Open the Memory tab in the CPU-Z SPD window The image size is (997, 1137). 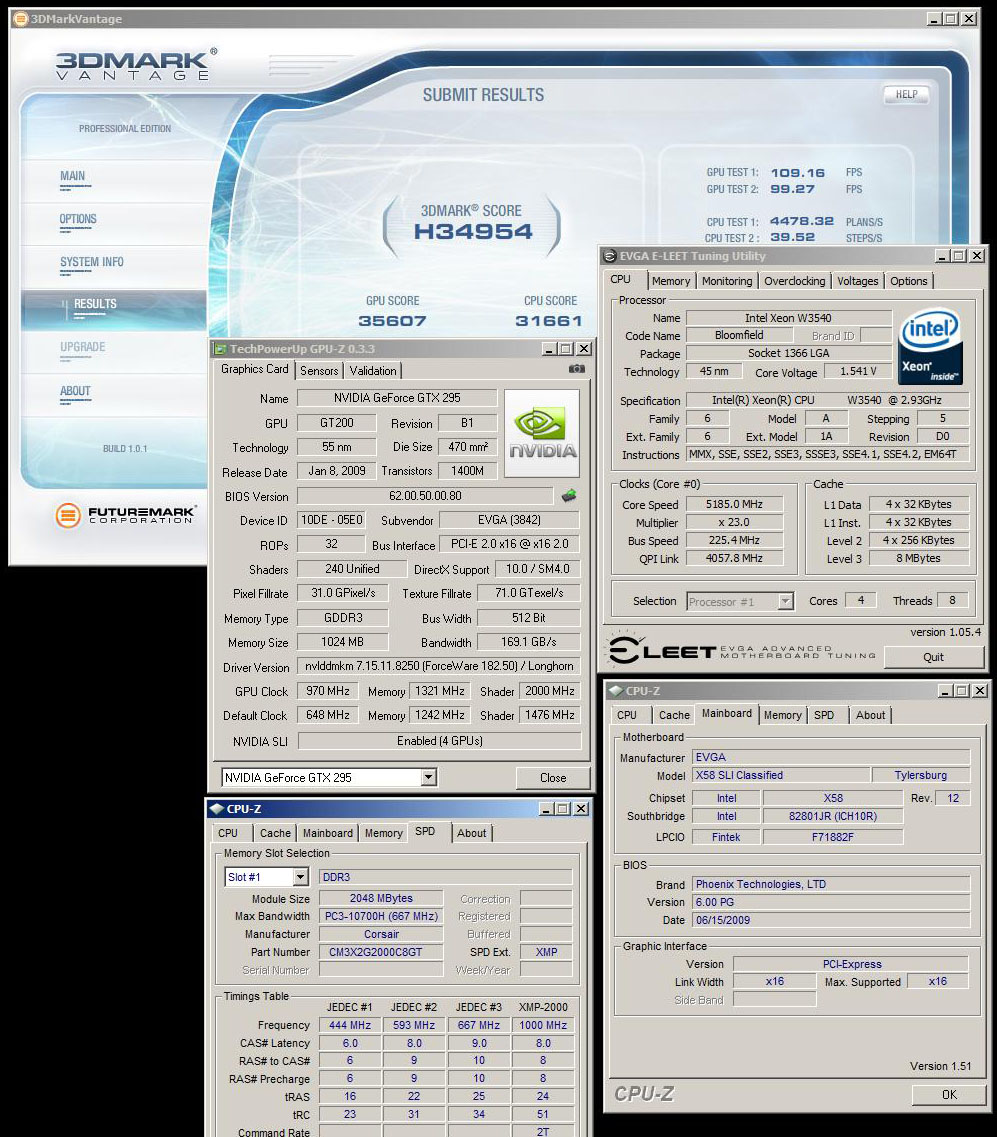384,833
